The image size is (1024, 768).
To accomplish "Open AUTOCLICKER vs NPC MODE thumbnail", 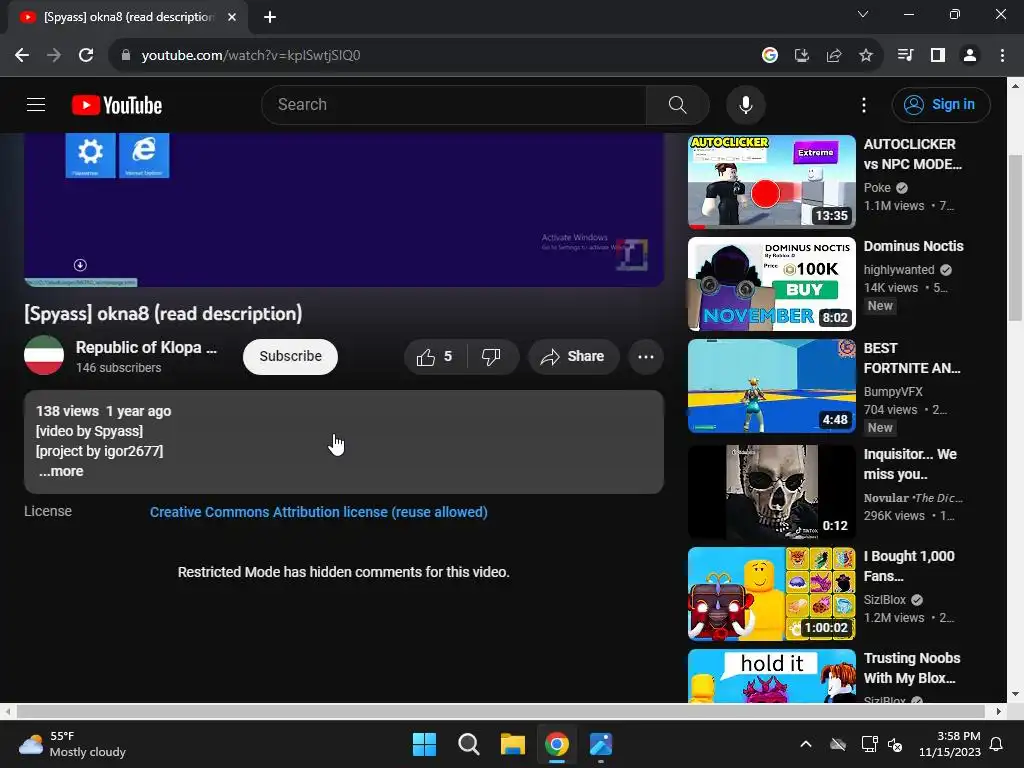I will tap(771, 182).
